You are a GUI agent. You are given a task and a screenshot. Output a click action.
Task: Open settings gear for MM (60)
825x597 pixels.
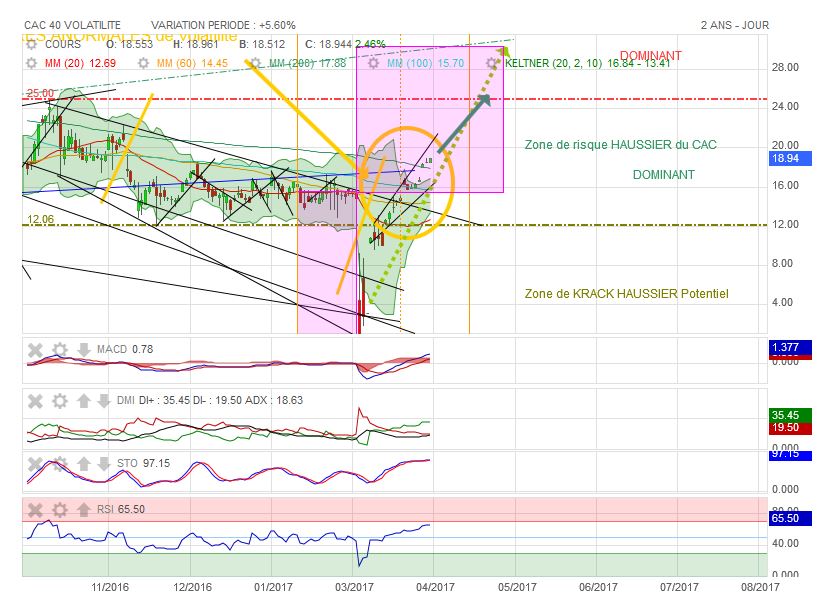(143, 63)
